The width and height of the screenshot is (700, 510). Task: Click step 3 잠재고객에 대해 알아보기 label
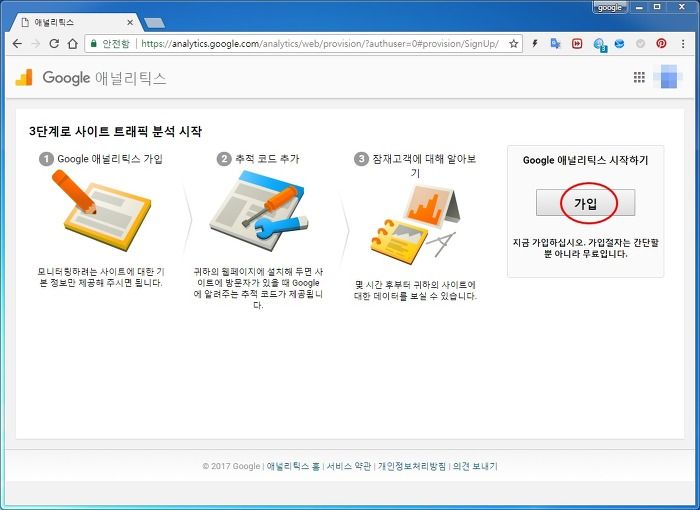(x=424, y=165)
